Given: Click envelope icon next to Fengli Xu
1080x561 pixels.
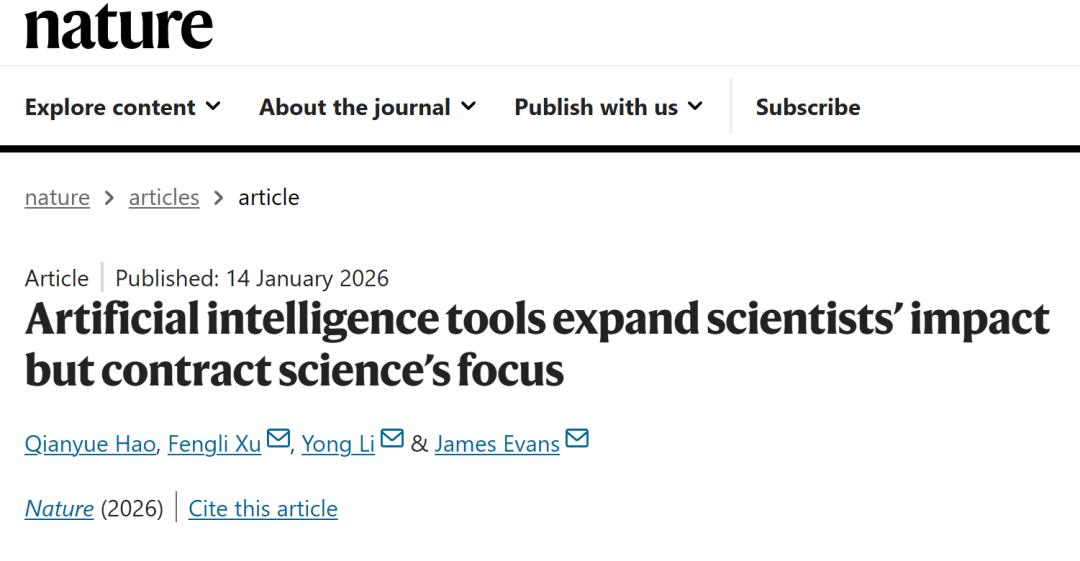Looking at the screenshot, I should [x=279, y=439].
